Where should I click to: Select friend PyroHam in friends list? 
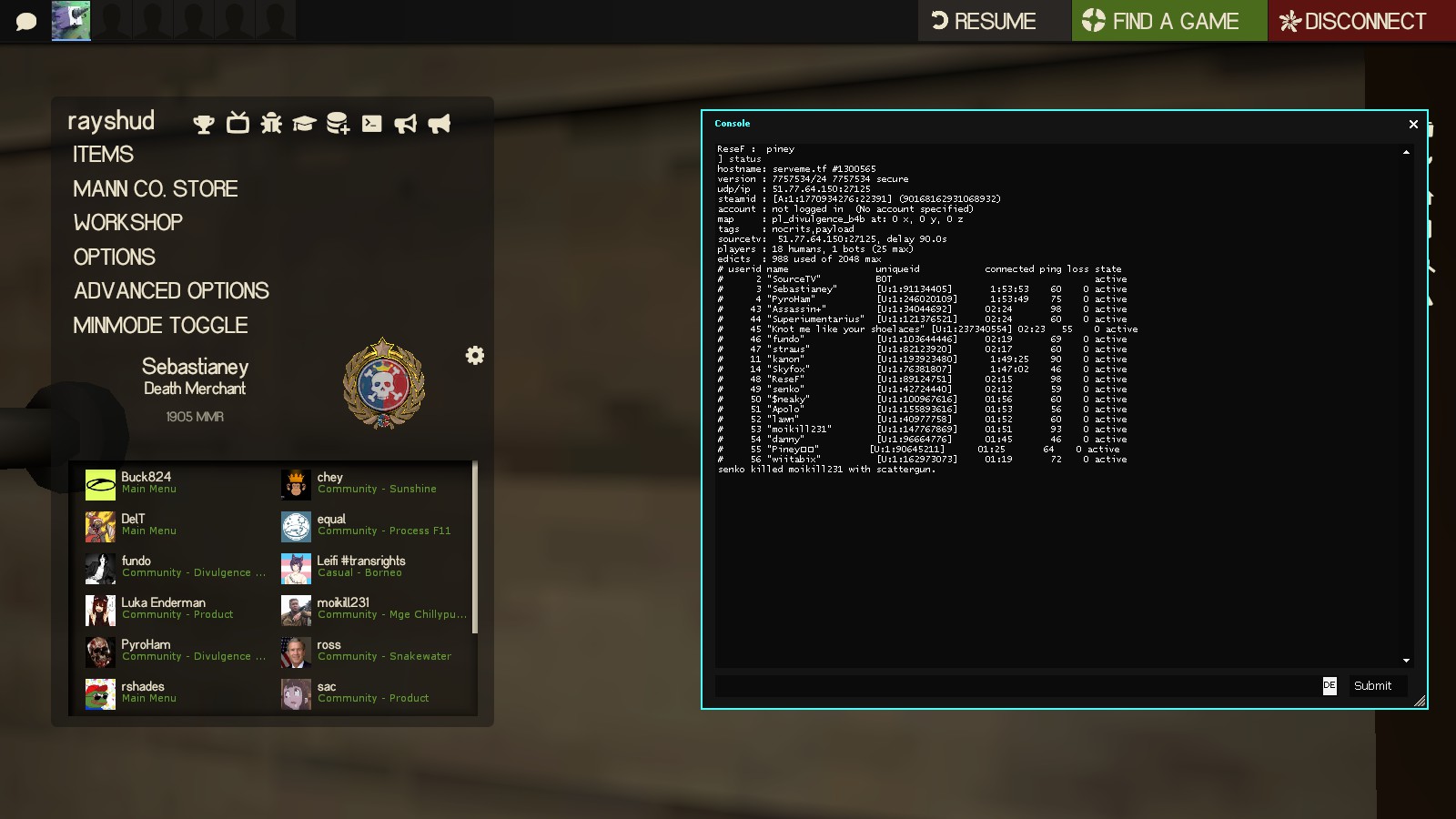pos(176,652)
